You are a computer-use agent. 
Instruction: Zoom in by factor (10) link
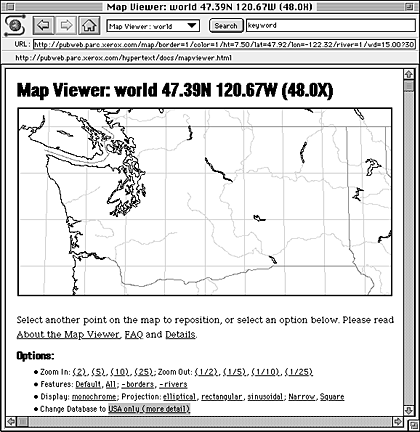pos(120,372)
